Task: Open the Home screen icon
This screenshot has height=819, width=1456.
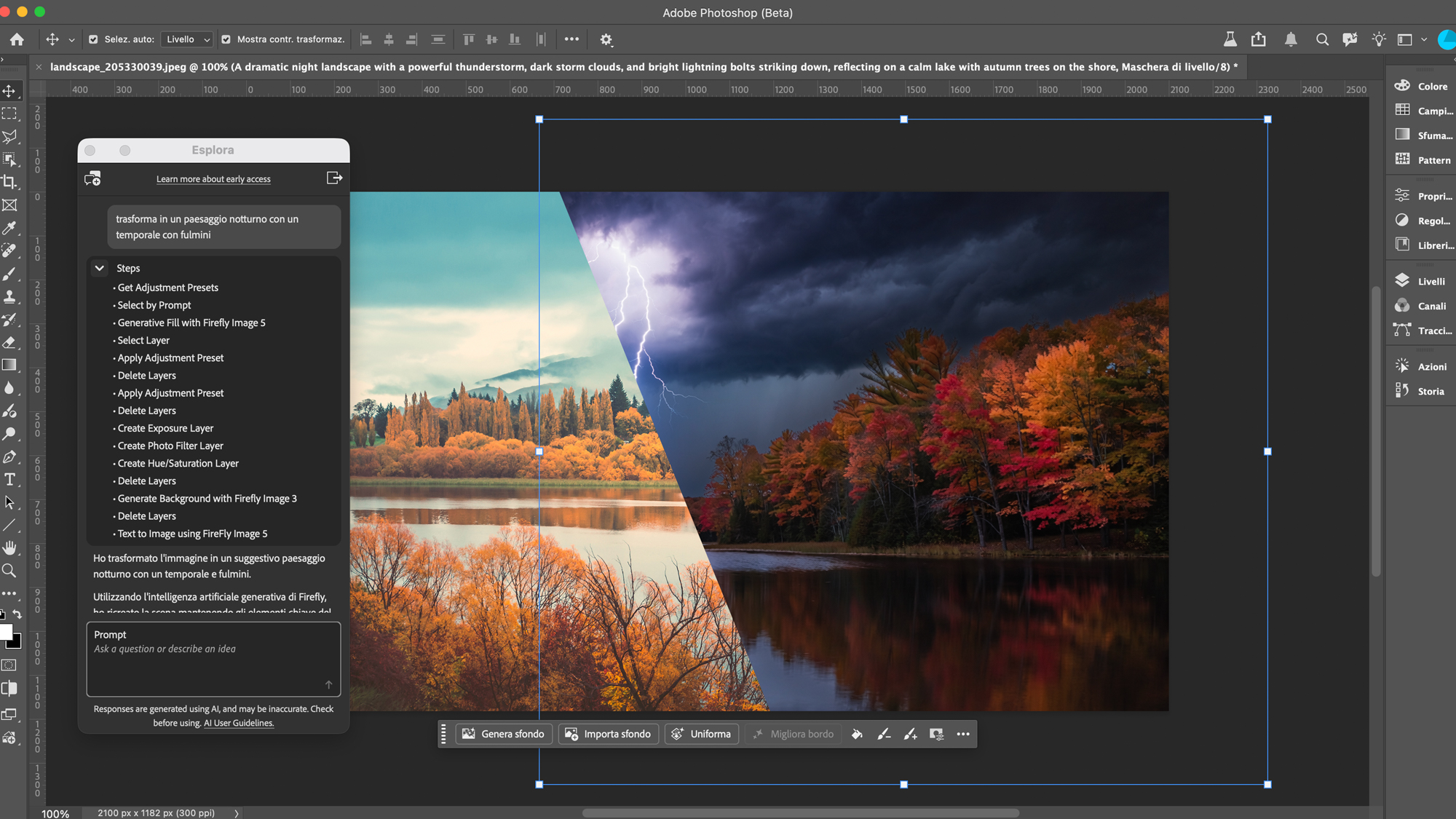Action: point(17,39)
